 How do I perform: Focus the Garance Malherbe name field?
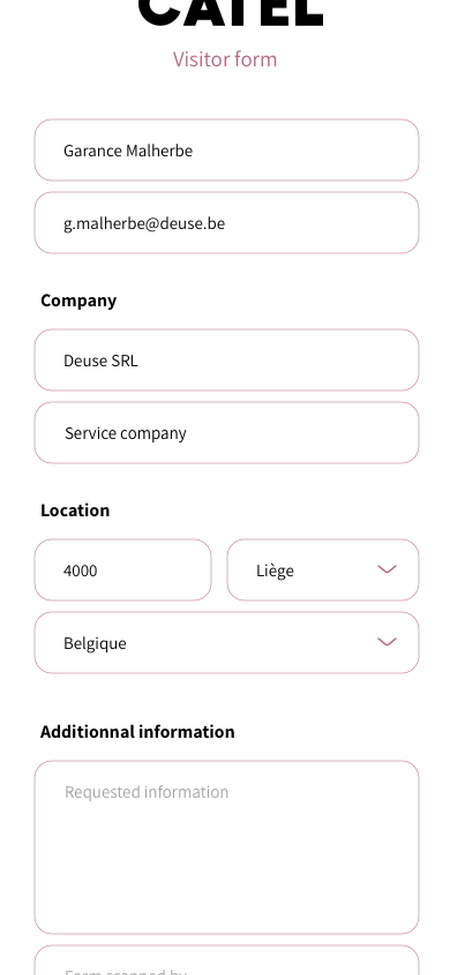tap(226, 150)
